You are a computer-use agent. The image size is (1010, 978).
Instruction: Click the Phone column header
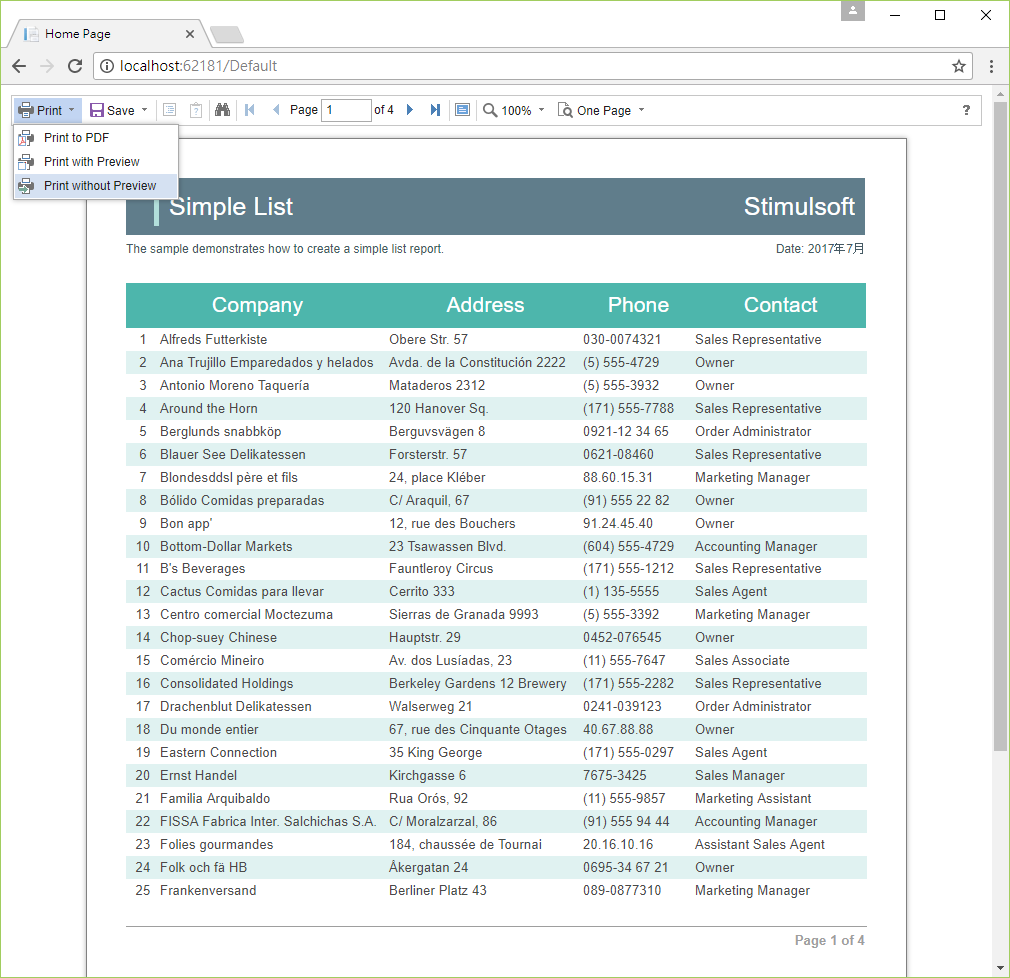[x=638, y=305]
